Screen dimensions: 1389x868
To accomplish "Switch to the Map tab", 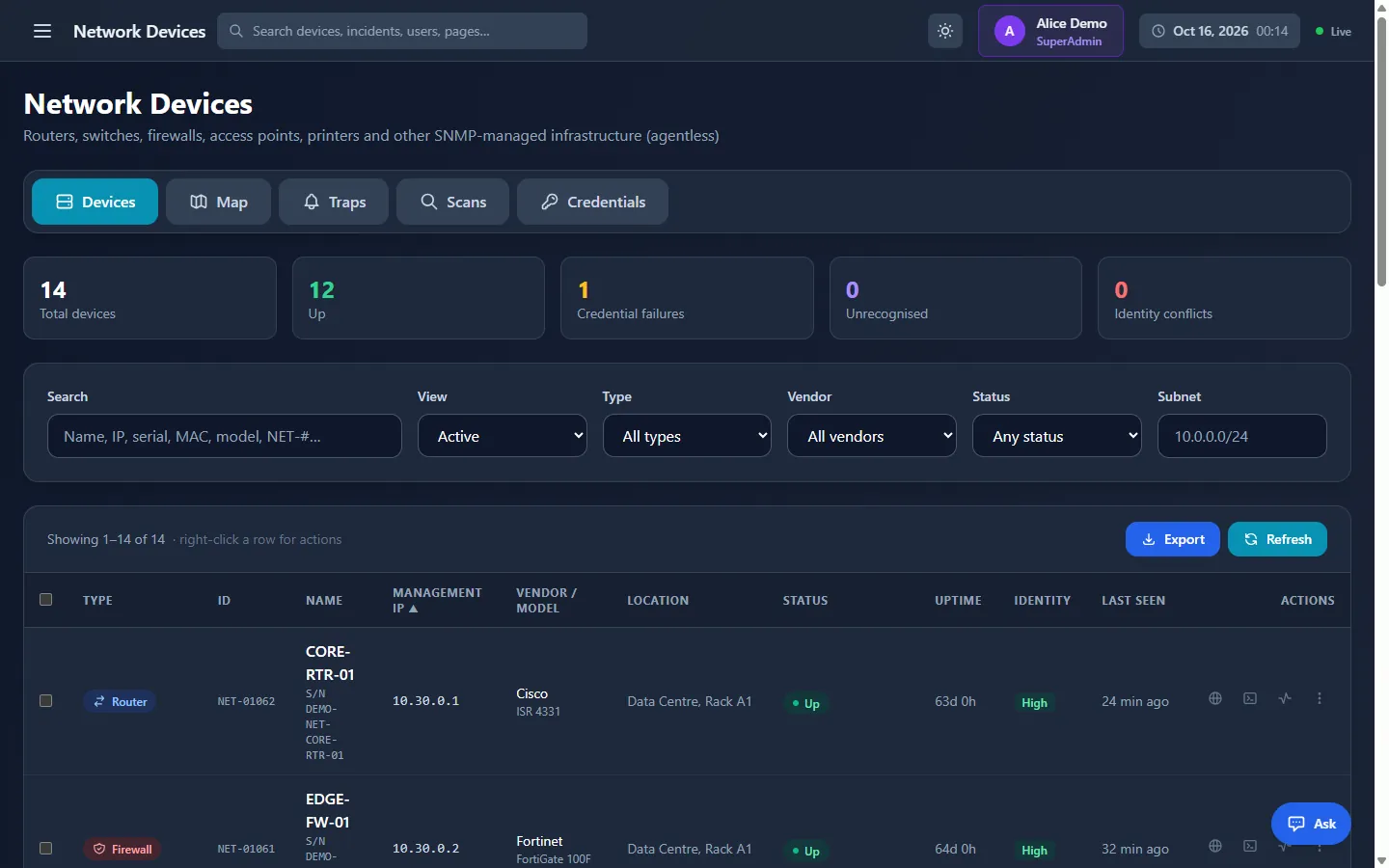I will [x=218, y=202].
